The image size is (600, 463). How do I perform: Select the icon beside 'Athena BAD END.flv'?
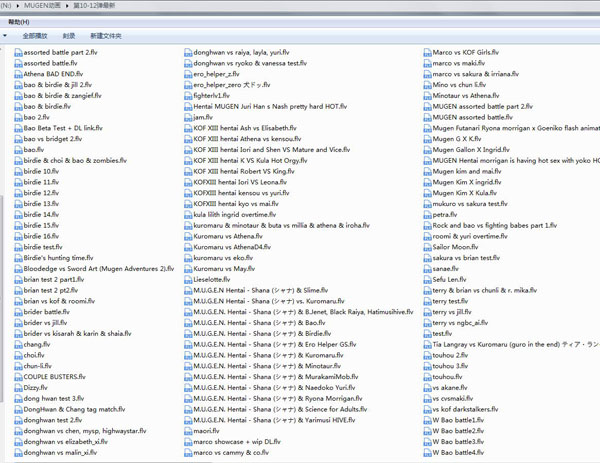18,74
